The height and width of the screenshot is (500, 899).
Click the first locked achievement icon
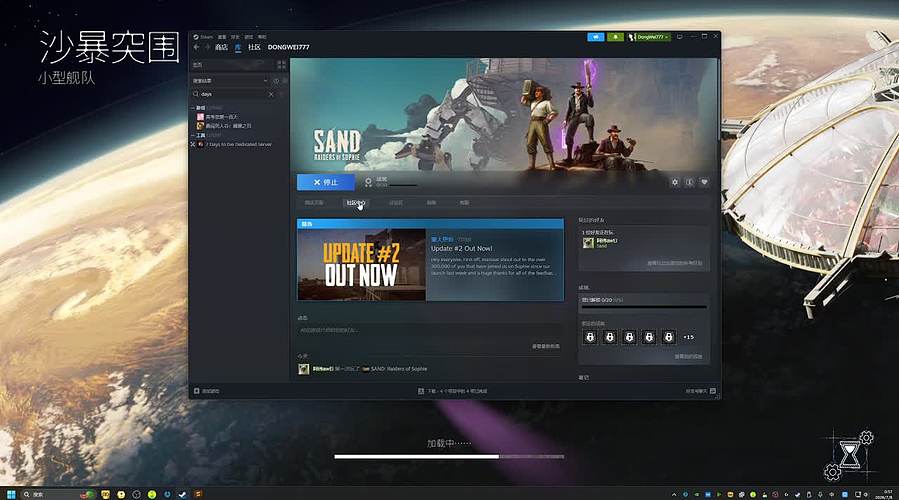click(x=590, y=337)
